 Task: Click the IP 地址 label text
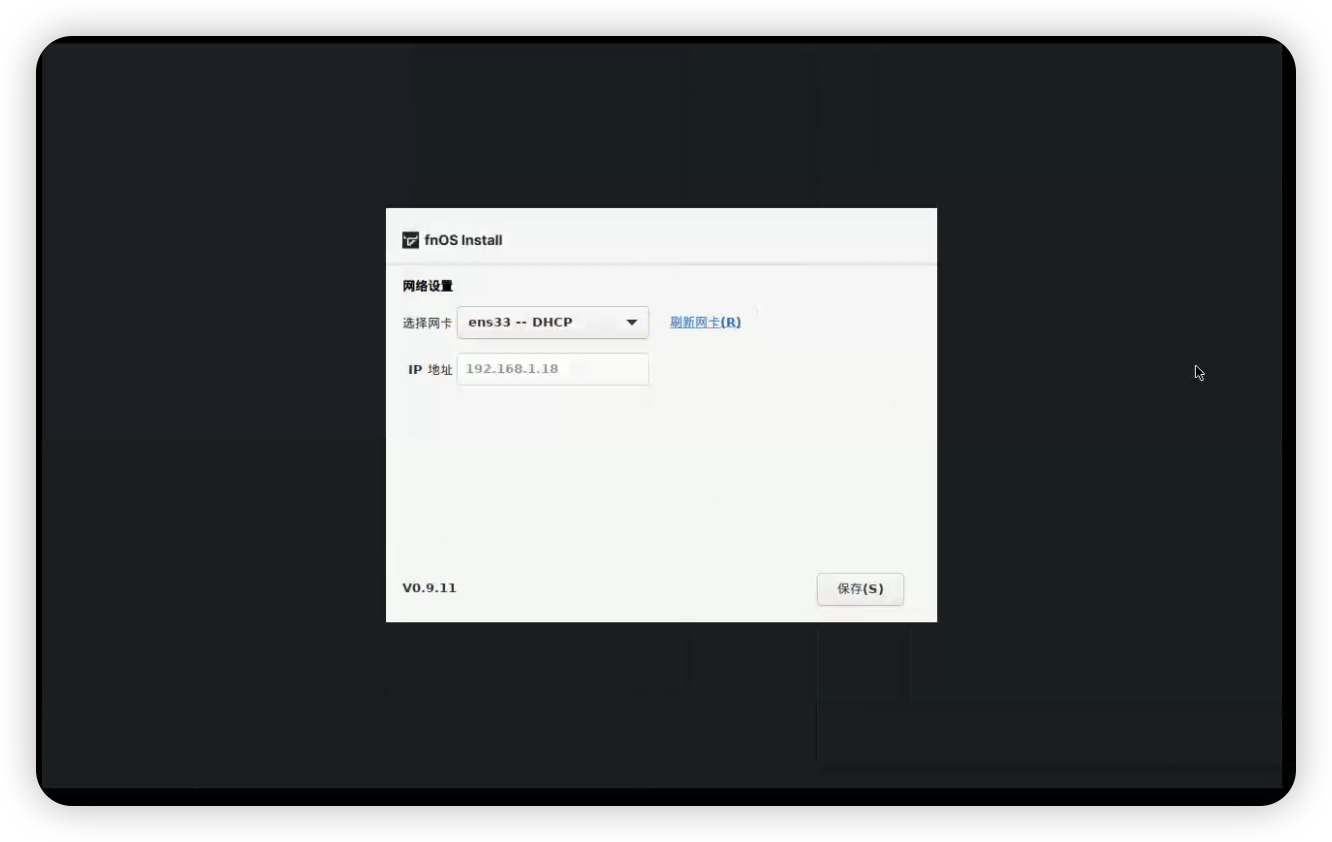(x=430, y=370)
